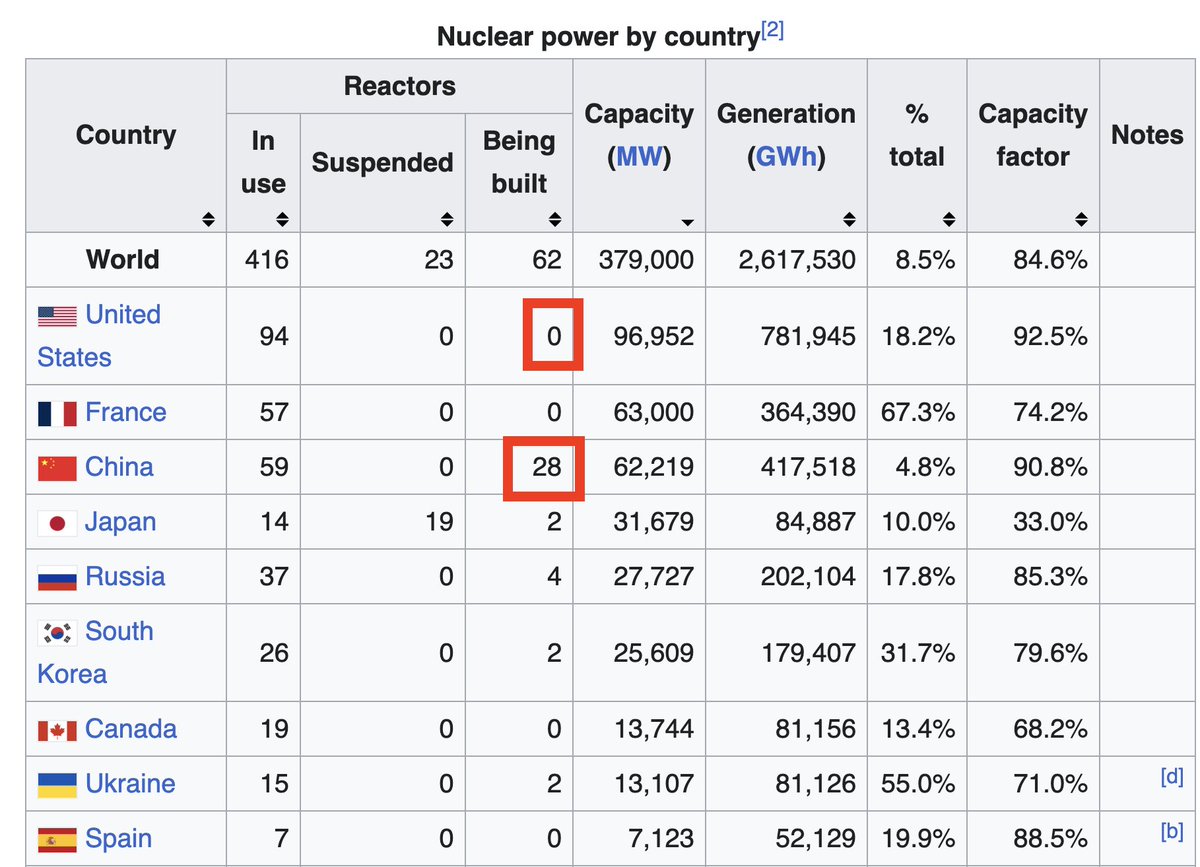Sort by Capacity column arrow
This screenshot has width=1200, height=867.
point(688,222)
